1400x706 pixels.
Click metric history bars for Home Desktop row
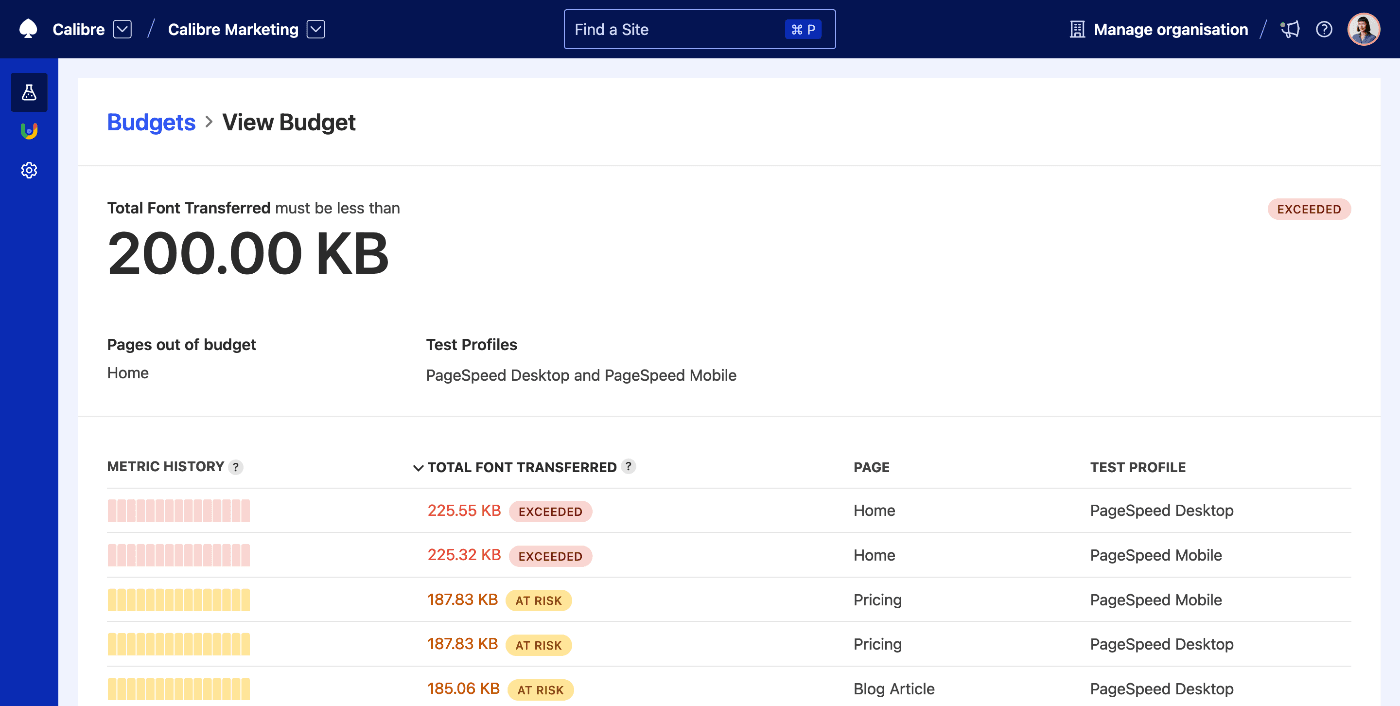click(178, 511)
